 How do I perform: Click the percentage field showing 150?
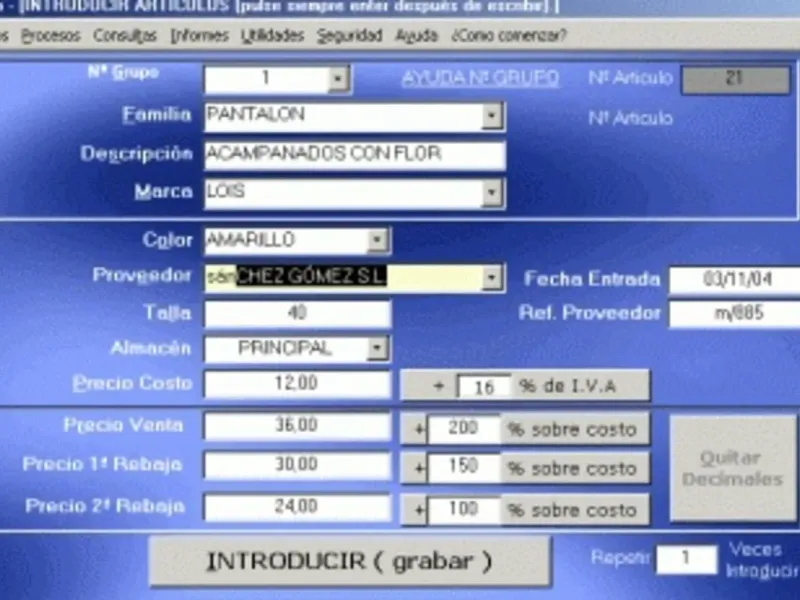click(x=464, y=468)
